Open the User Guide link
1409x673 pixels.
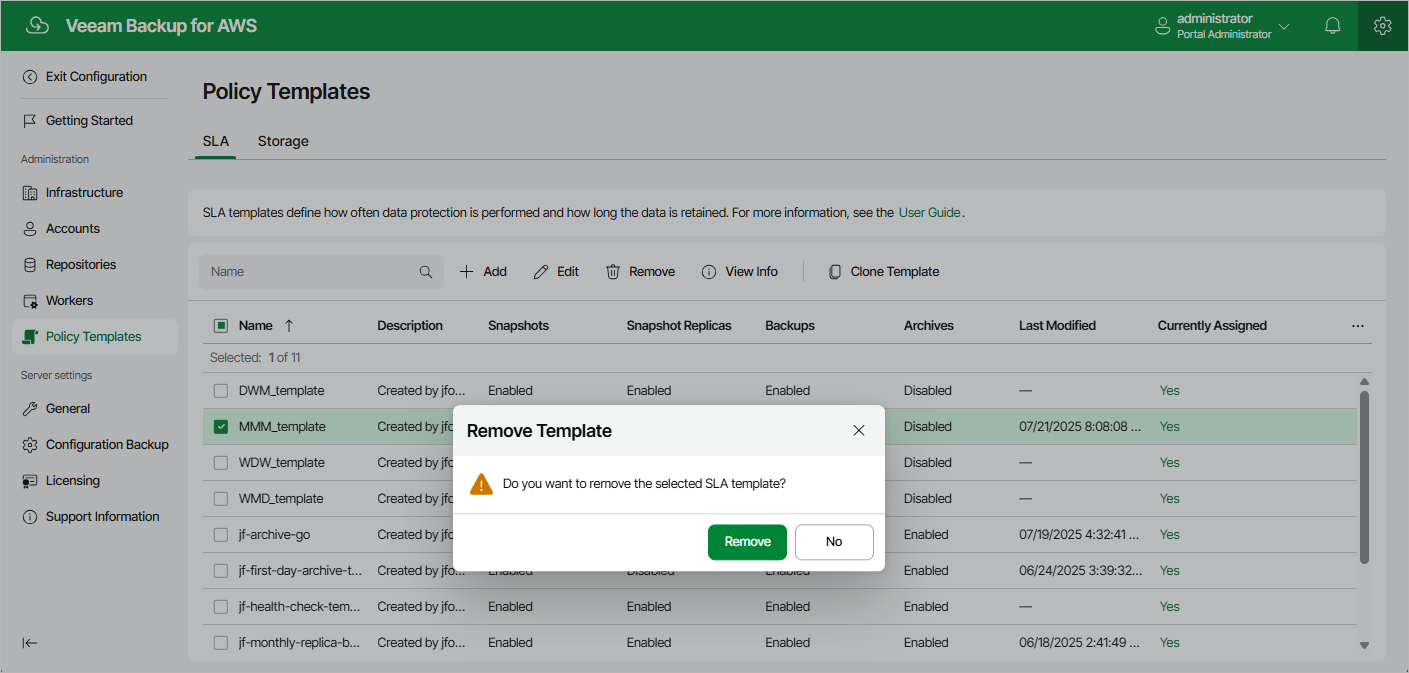[929, 213]
